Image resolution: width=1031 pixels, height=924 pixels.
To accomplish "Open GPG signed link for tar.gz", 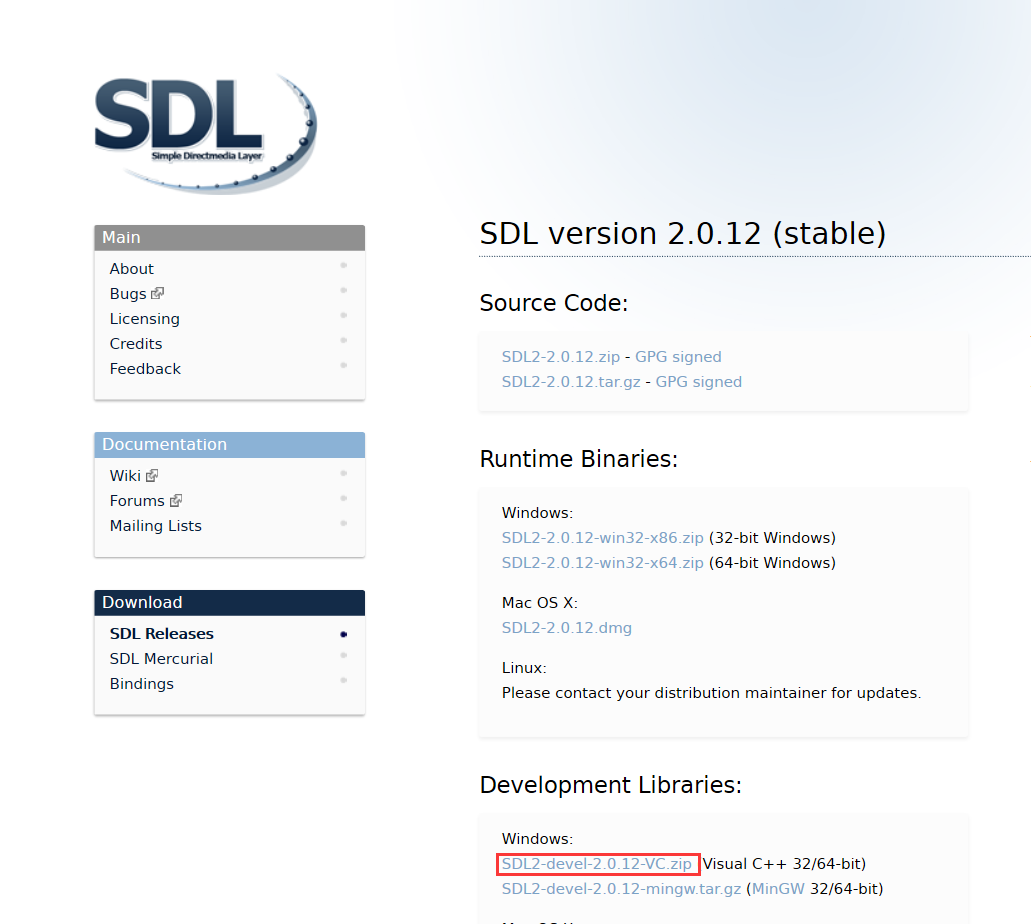I will click(698, 381).
